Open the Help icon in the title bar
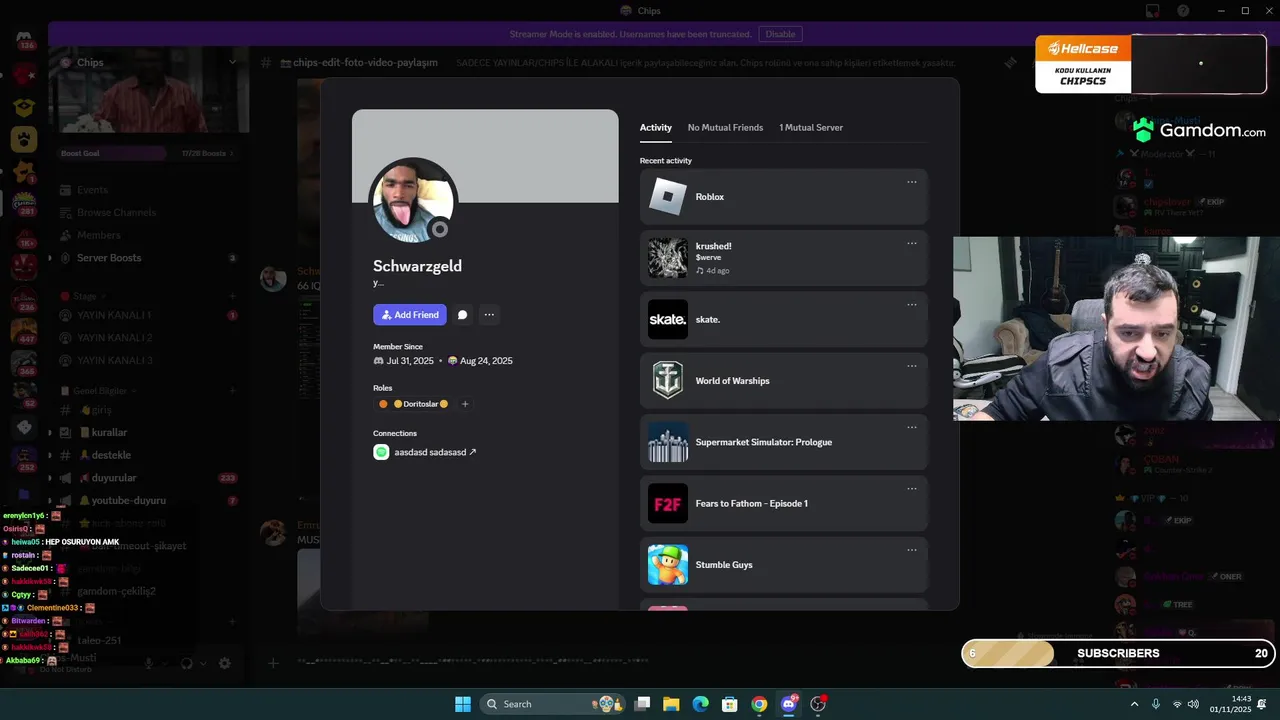 (x=1183, y=11)
